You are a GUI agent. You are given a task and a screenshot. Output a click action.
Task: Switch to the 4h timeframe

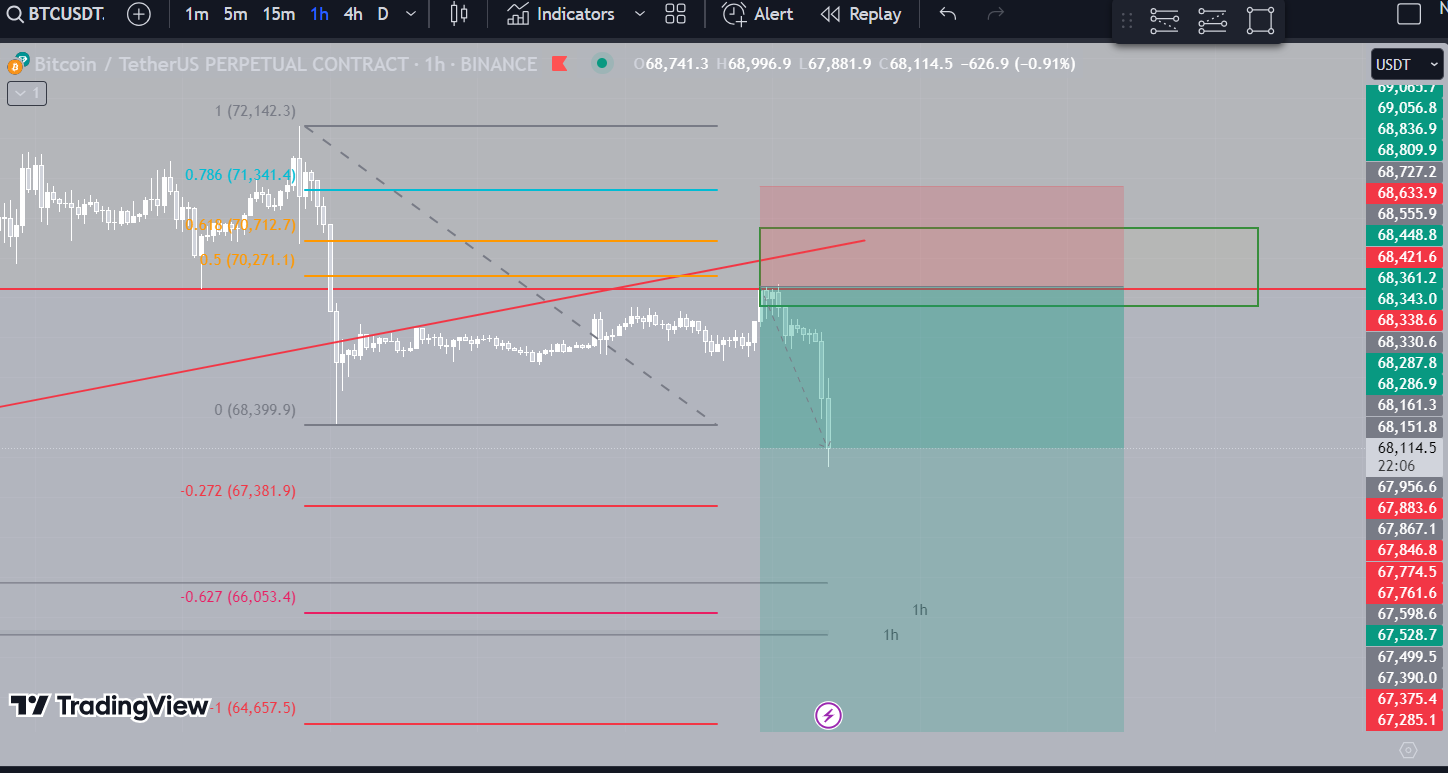coord(353,14)
